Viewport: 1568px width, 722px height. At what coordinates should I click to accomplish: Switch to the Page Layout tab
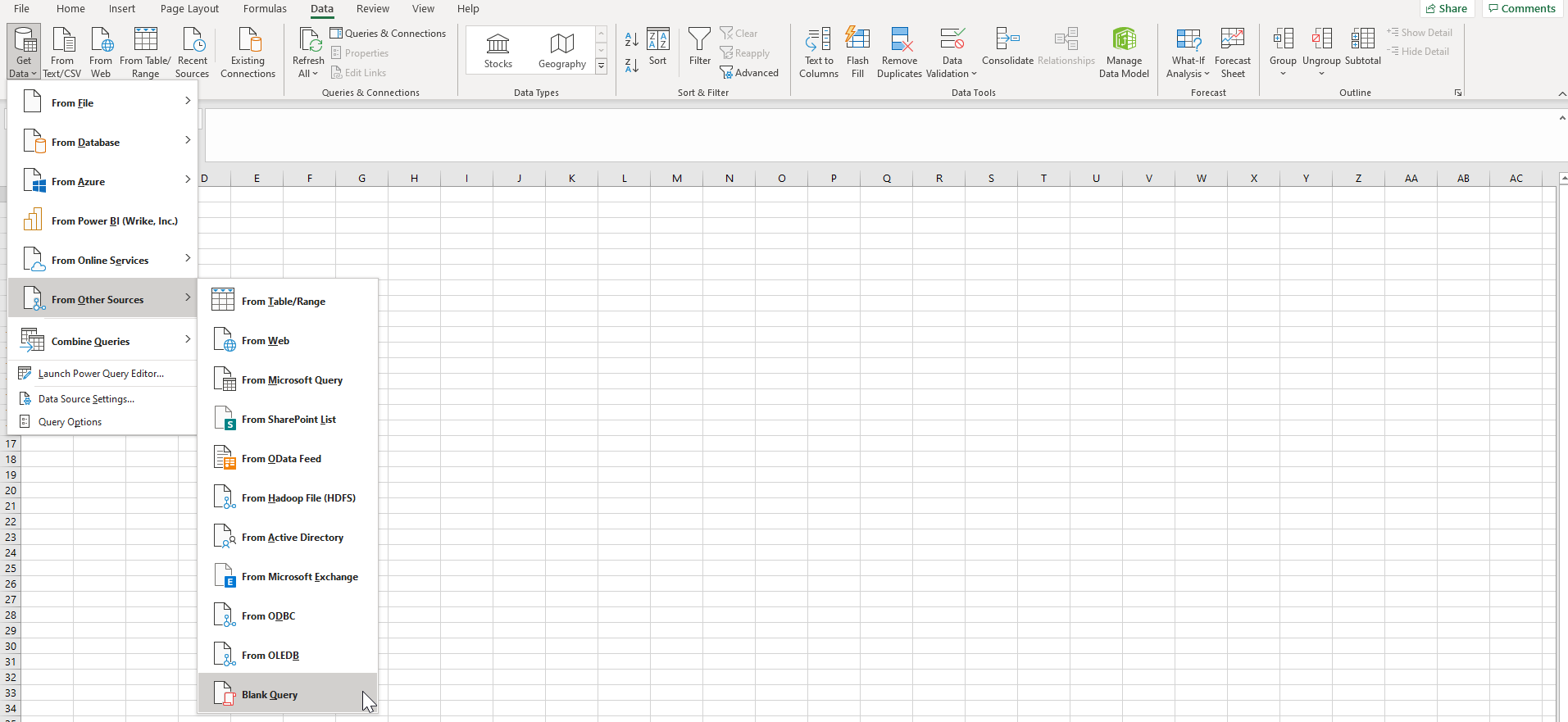tap(189, 8)
